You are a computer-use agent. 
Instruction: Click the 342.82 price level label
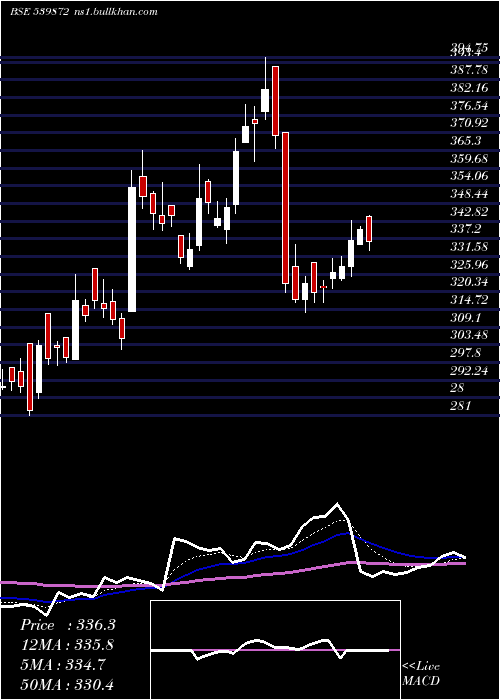tap(469, 212)
